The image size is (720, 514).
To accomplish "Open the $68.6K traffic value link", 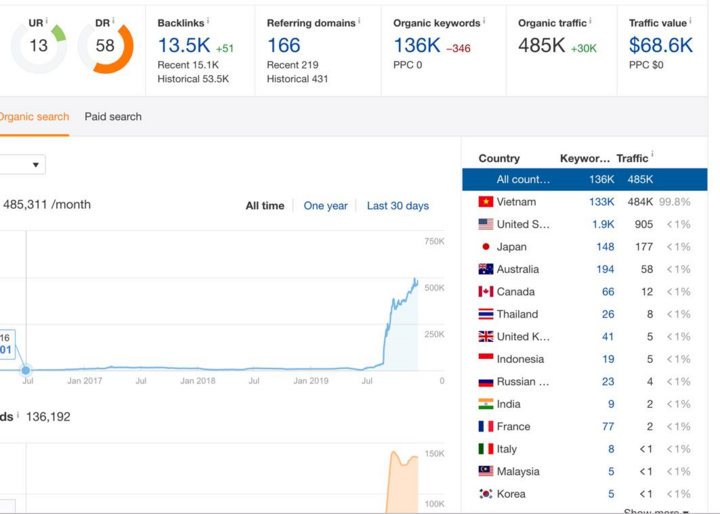I will pyautogui.click(x=661, y=45).
